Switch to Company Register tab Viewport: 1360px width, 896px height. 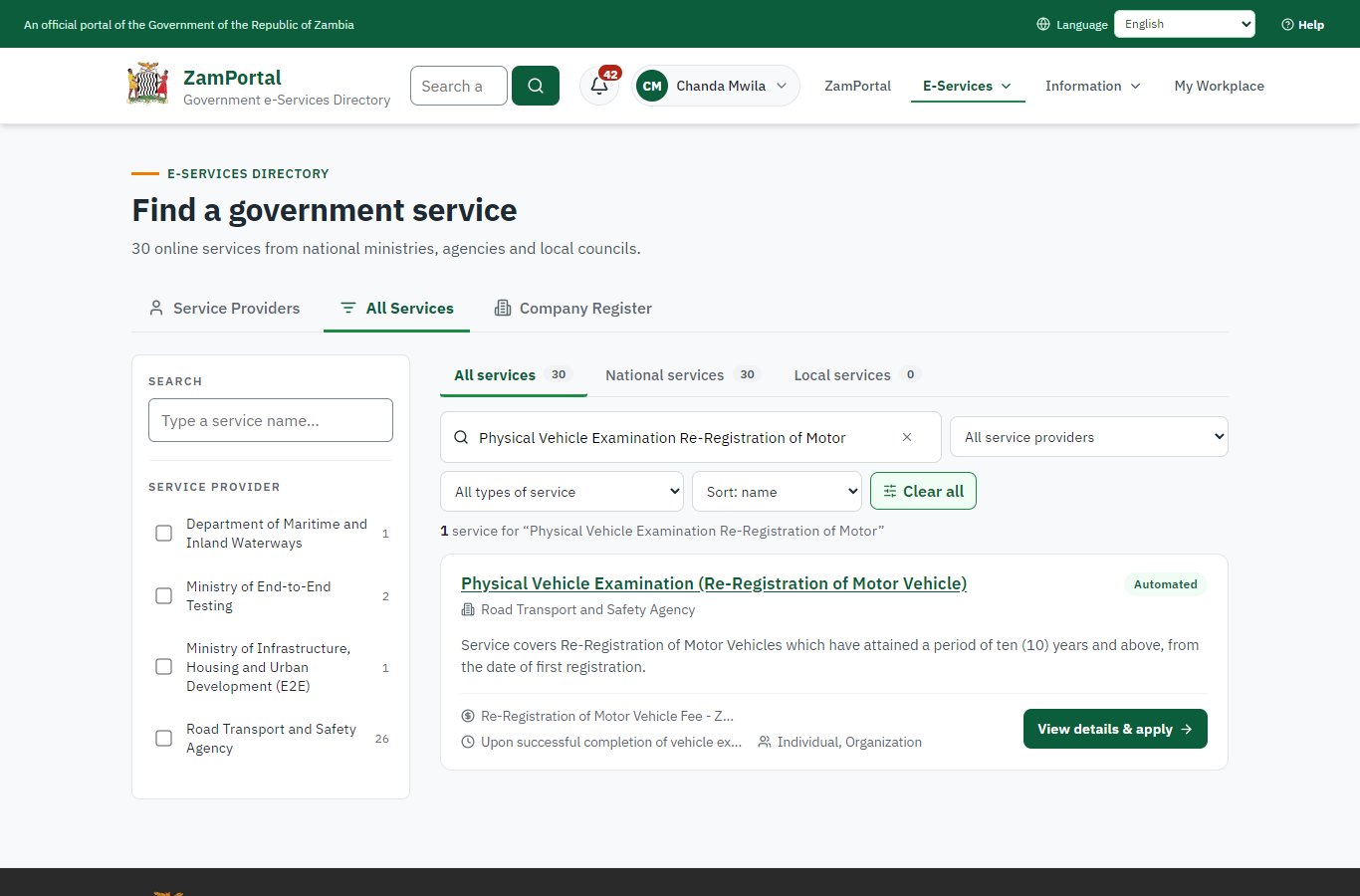[x=573, y=308]
